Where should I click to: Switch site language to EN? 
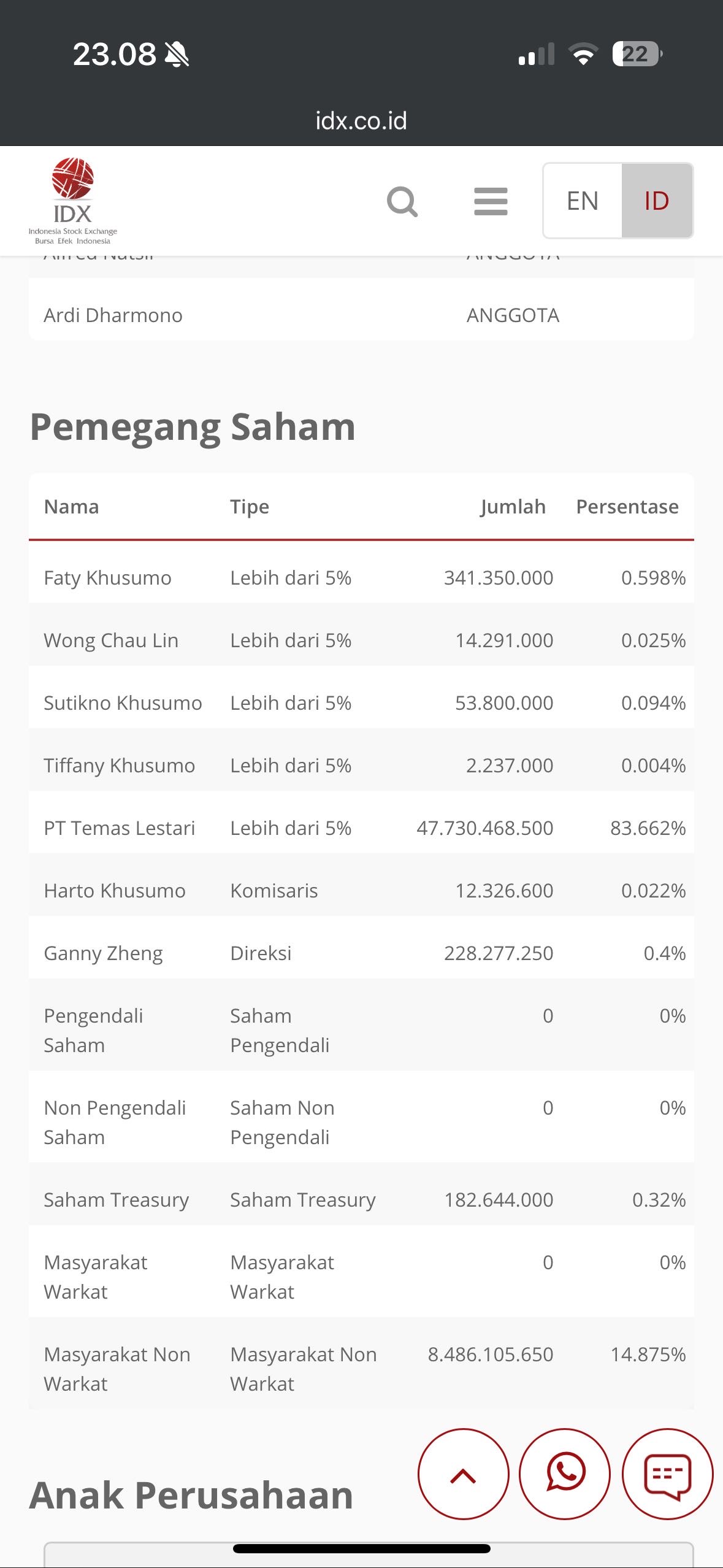[583, 201]
